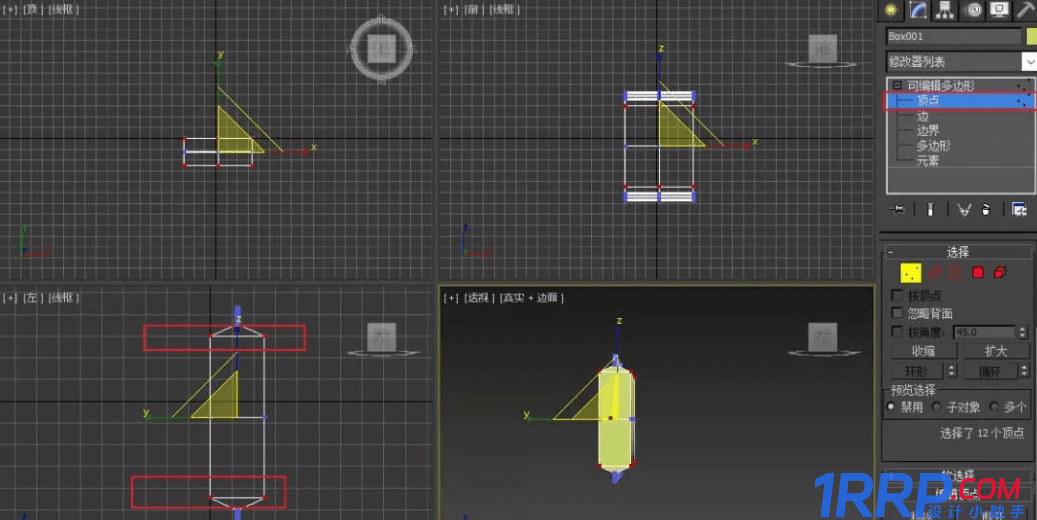Click the 选择了 12 个顶点 status text

[x=982, y=433]
